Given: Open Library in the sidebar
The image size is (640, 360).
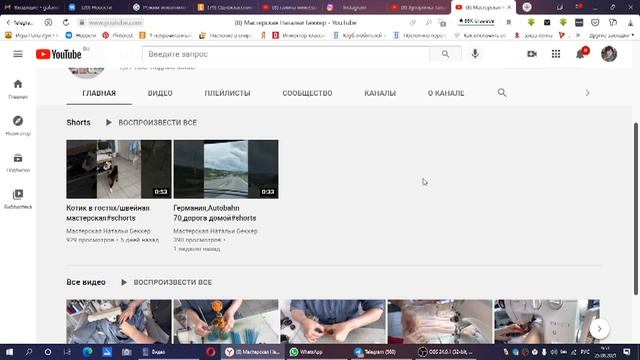Looking at the screenshot, I should (x=18, y=198).
